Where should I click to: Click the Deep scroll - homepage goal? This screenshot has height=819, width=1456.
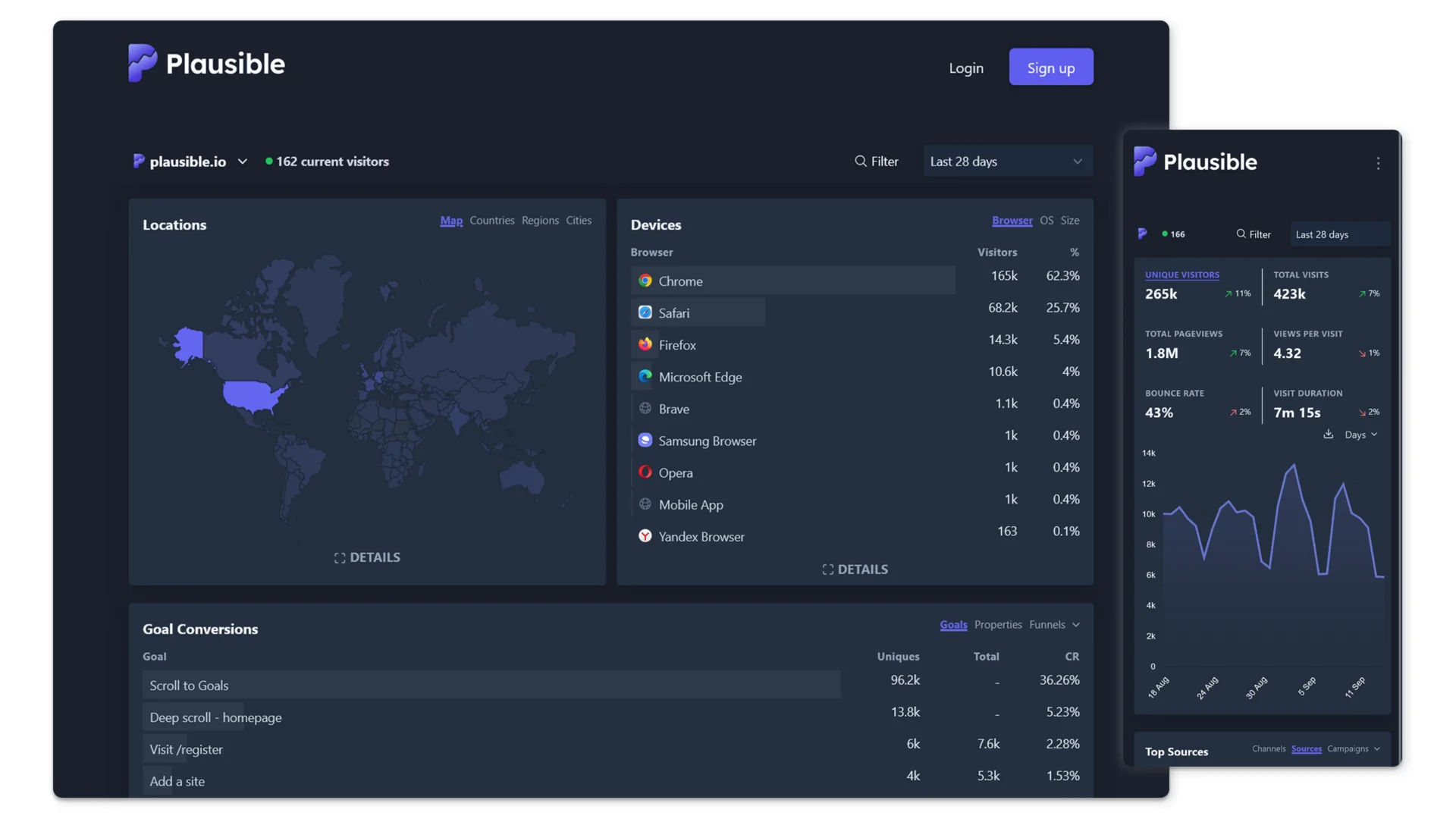tap(215, 717)
